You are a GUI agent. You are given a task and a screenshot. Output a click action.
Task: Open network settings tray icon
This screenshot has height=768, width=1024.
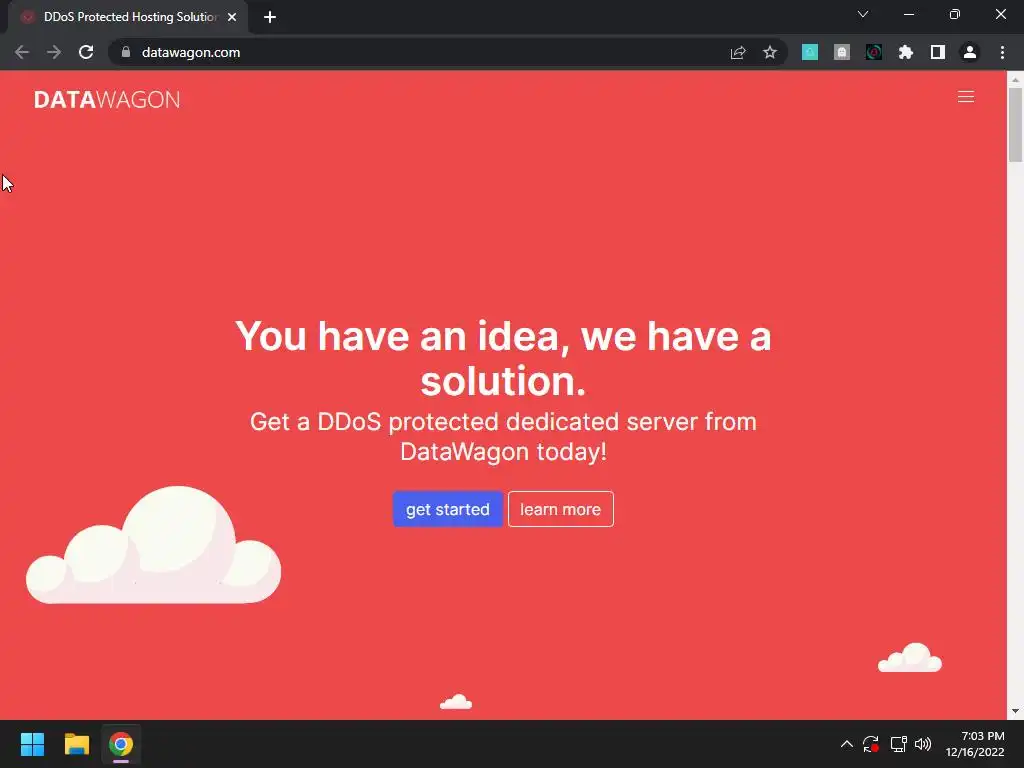[x=898, y=744]
